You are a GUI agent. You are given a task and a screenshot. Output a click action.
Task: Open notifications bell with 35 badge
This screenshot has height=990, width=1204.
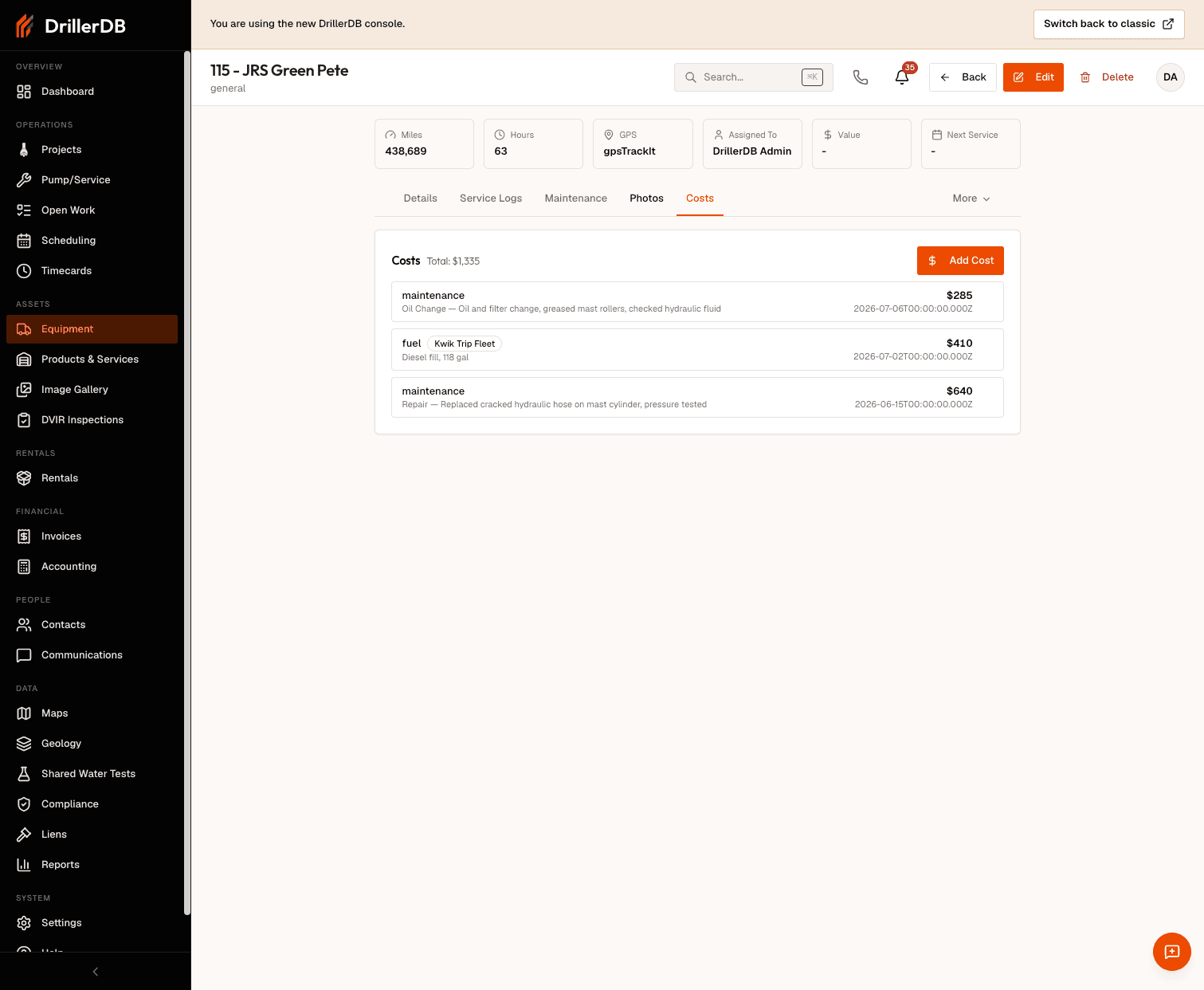tap(902, 77)
